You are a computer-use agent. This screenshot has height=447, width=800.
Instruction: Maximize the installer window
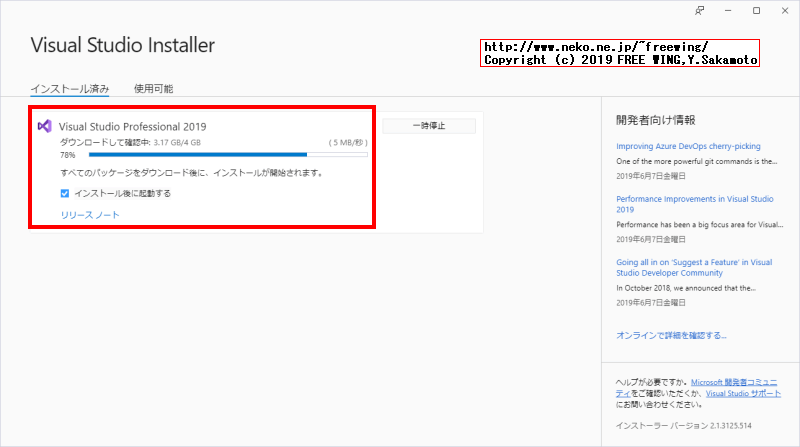(x=757, y=11)
